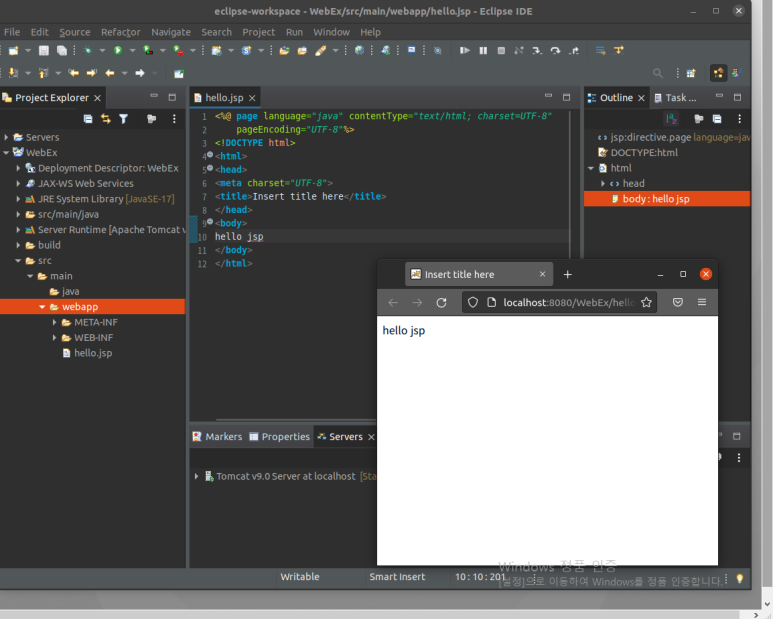Screen dimensions: 773x619
Task: Open the Refactor menu
Action: (121, 32)
